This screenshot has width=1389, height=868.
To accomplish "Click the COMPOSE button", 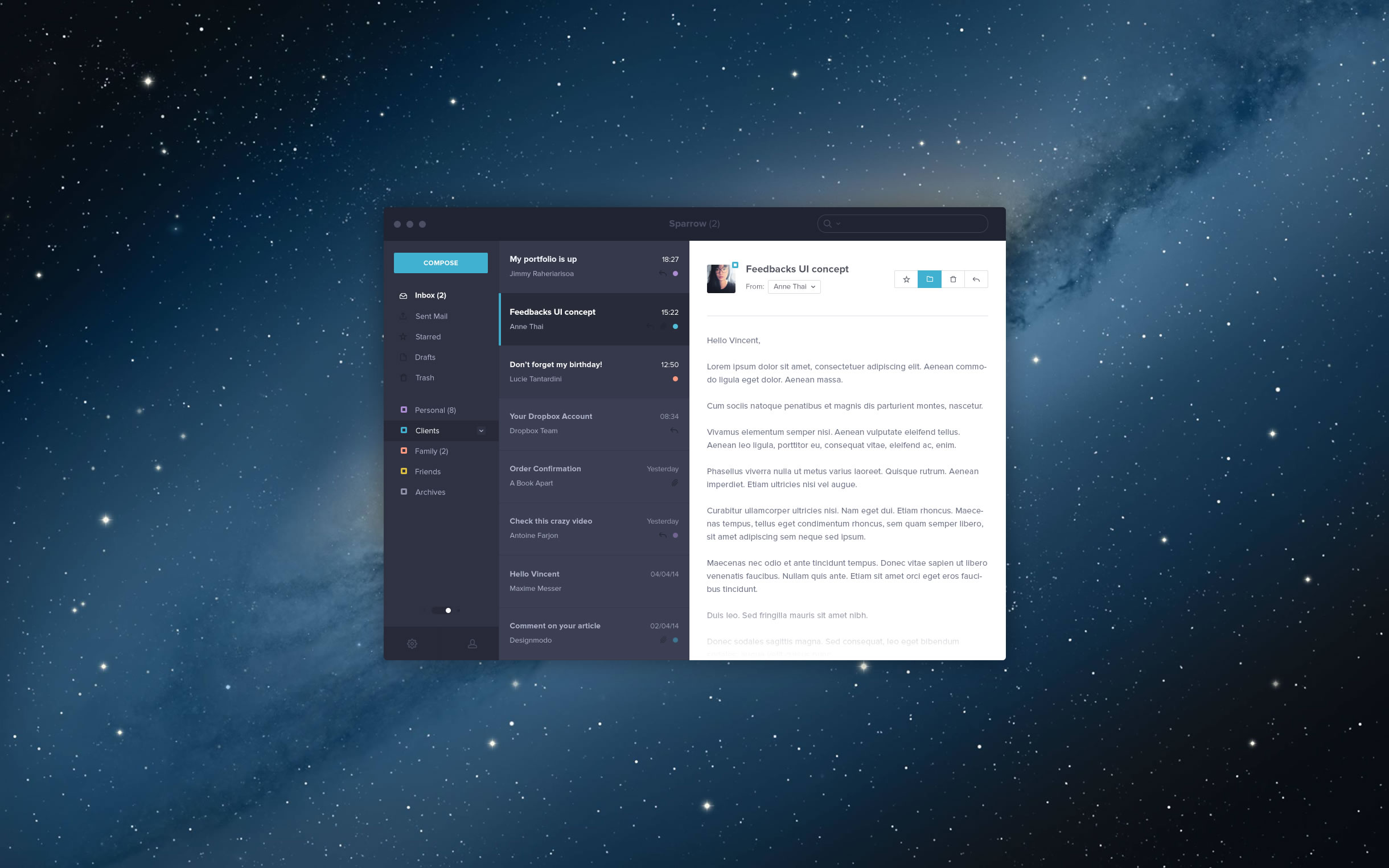I will tap(440, 262).
